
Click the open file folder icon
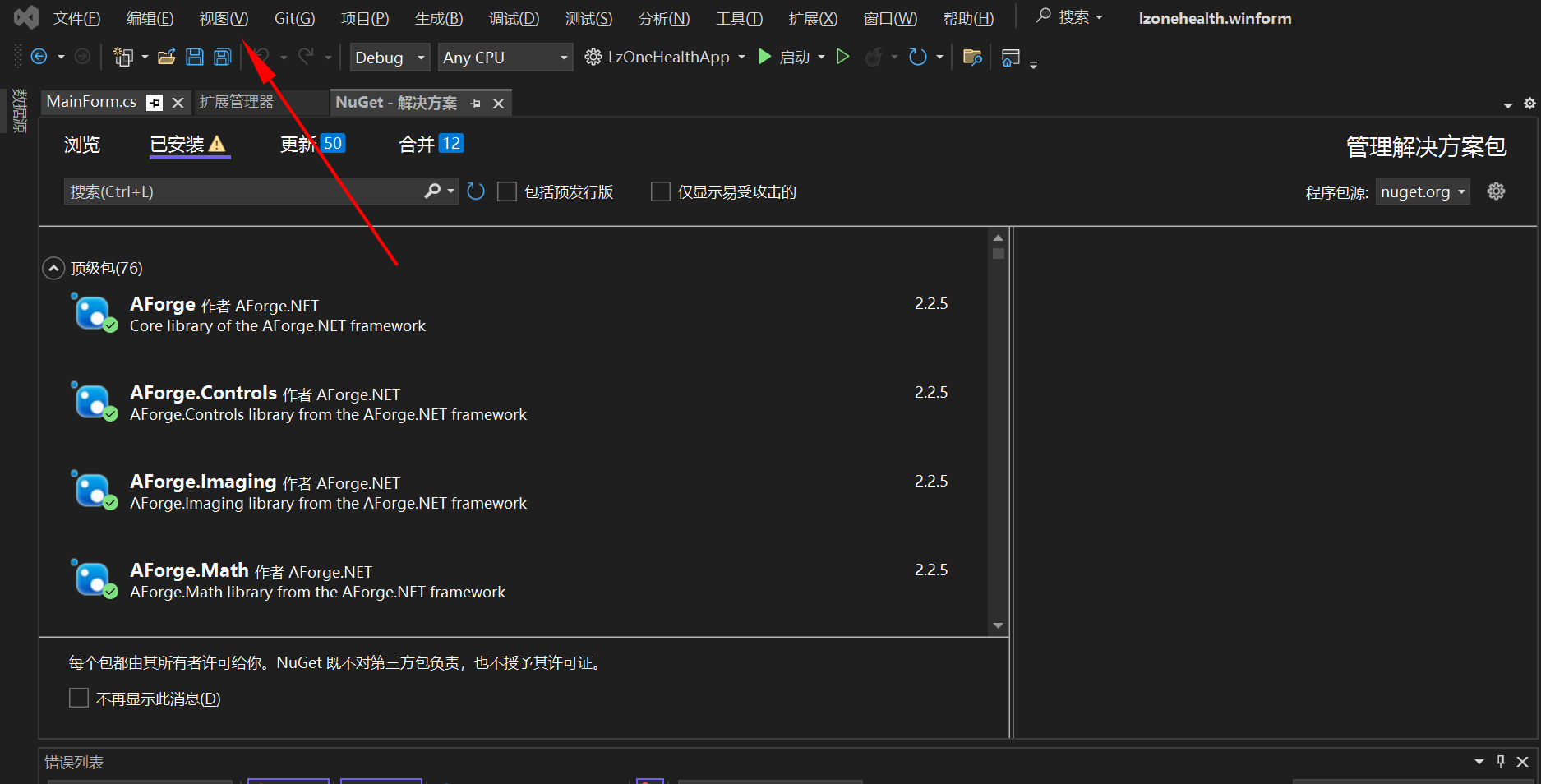167,57
